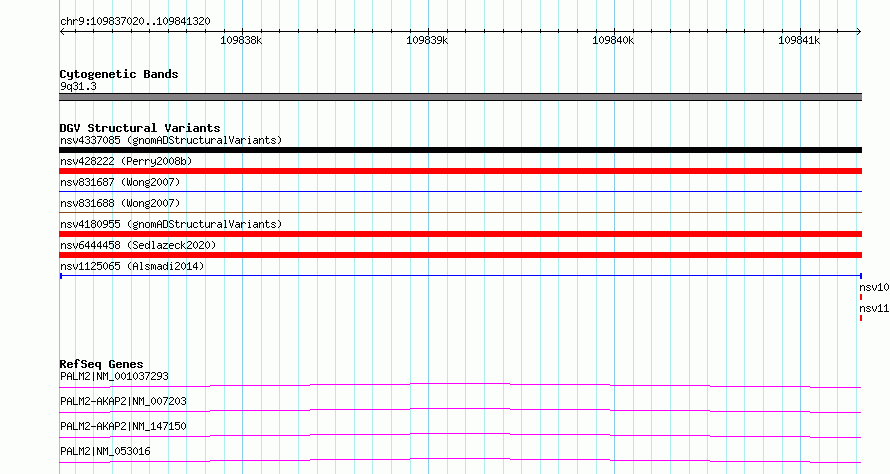This screenshot has width=890, height=474.
Task: Click the black bar for nsv4337085
Action: tap(460, 150)
